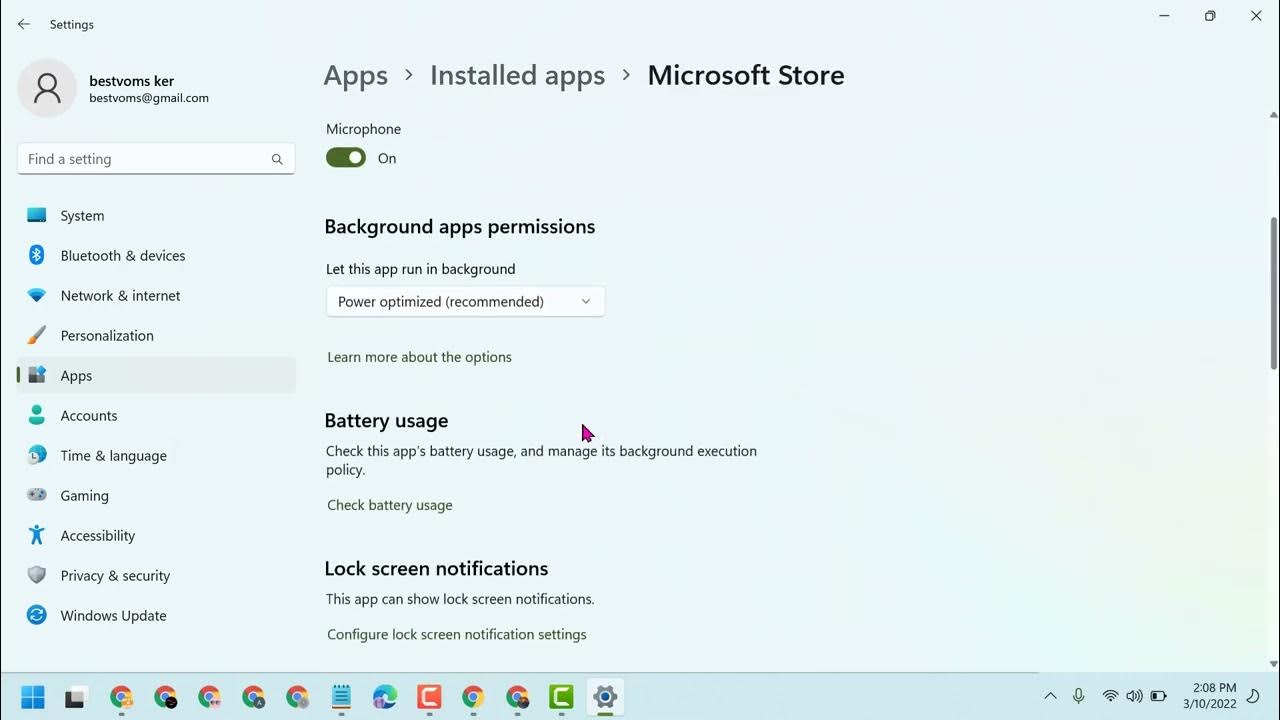Click the magnifier icon in the search box
The width and height of the screenshot is (1280, 720).
pos(277,159)
